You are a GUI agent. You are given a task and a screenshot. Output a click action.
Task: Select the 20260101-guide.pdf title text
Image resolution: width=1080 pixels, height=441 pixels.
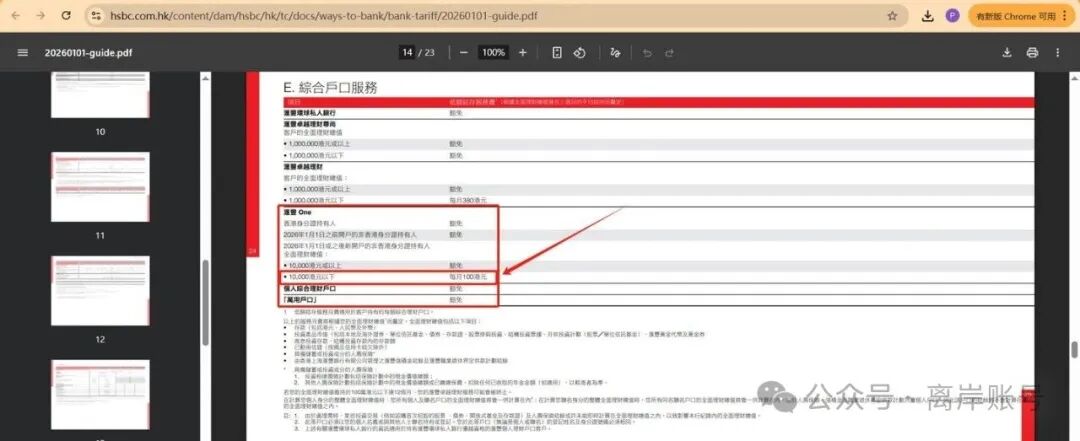coord(89,52)
